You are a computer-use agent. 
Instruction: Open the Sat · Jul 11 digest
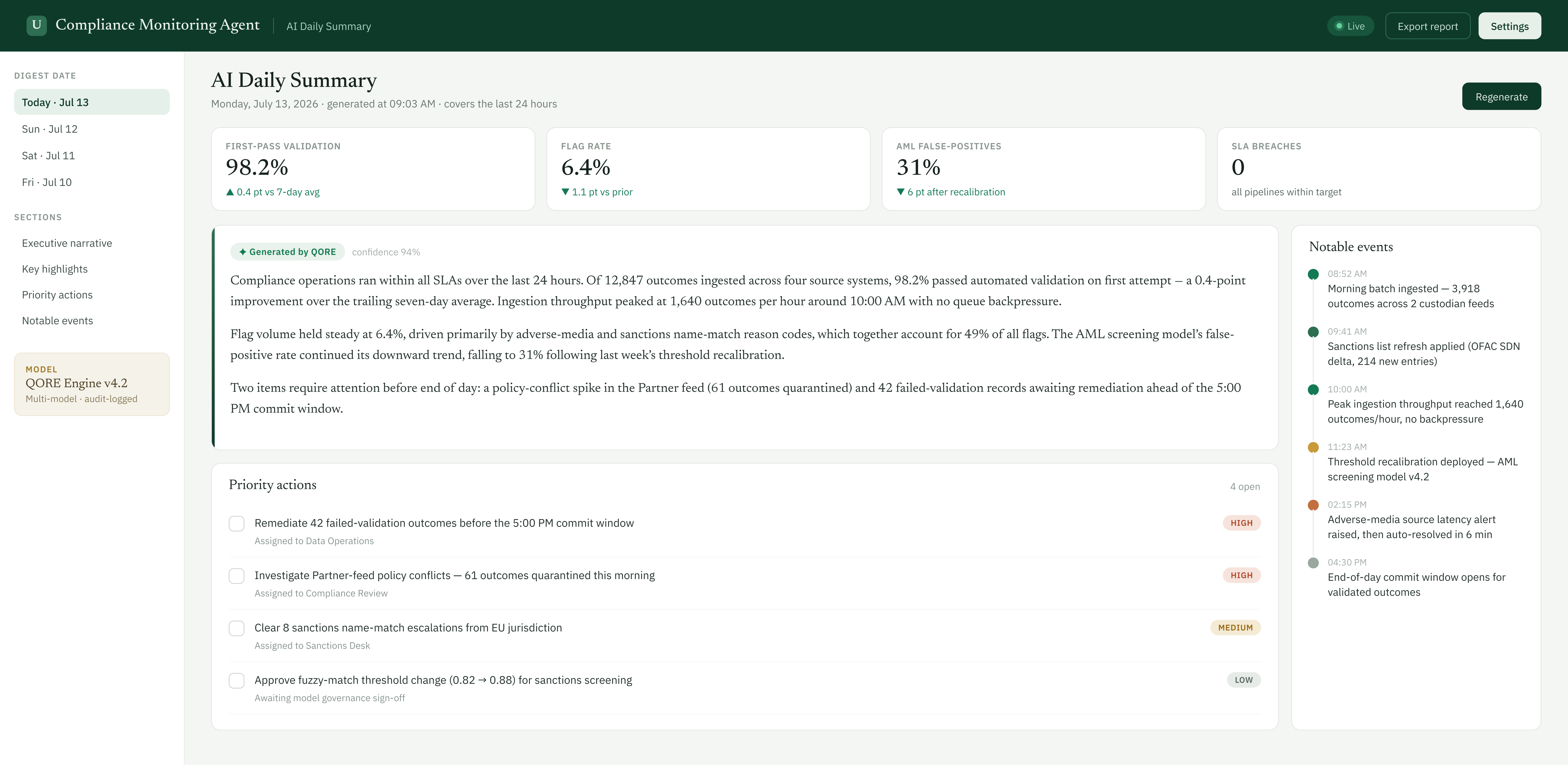click(92, 156)
